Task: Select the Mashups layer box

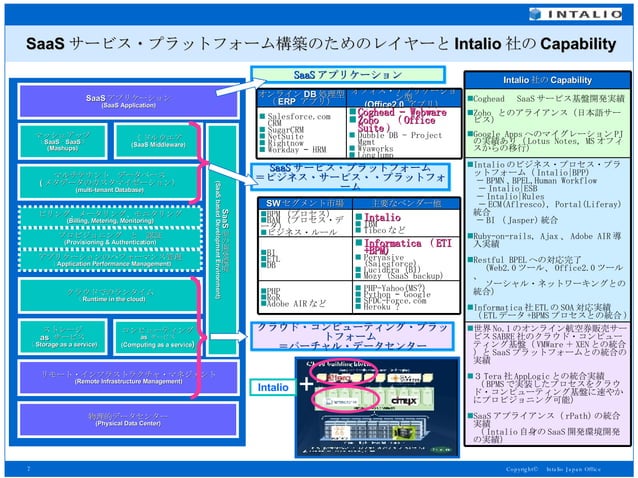Action: point(62,141)
